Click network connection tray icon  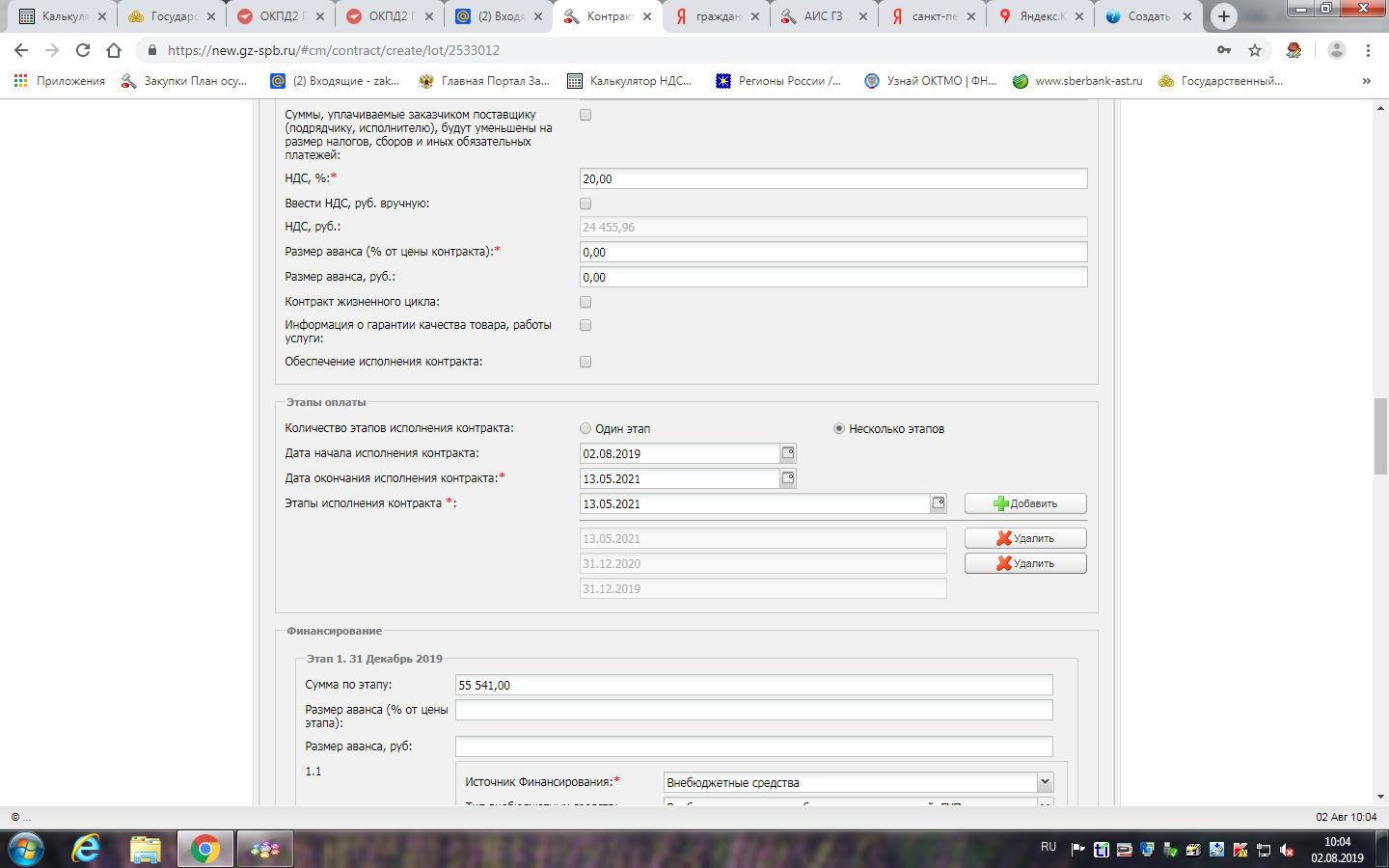[1264, 850]
